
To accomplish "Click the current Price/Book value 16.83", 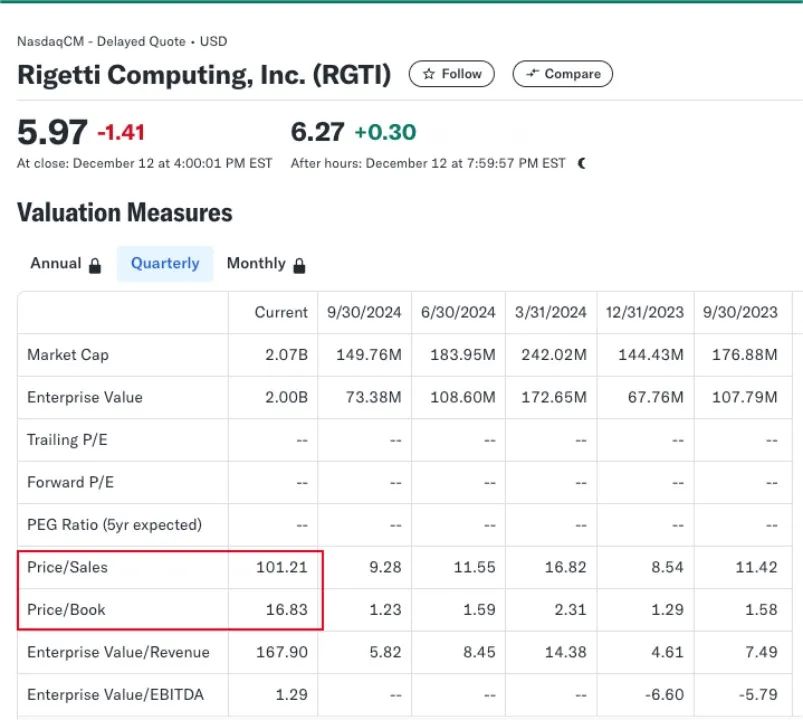I will click(289, 609).
